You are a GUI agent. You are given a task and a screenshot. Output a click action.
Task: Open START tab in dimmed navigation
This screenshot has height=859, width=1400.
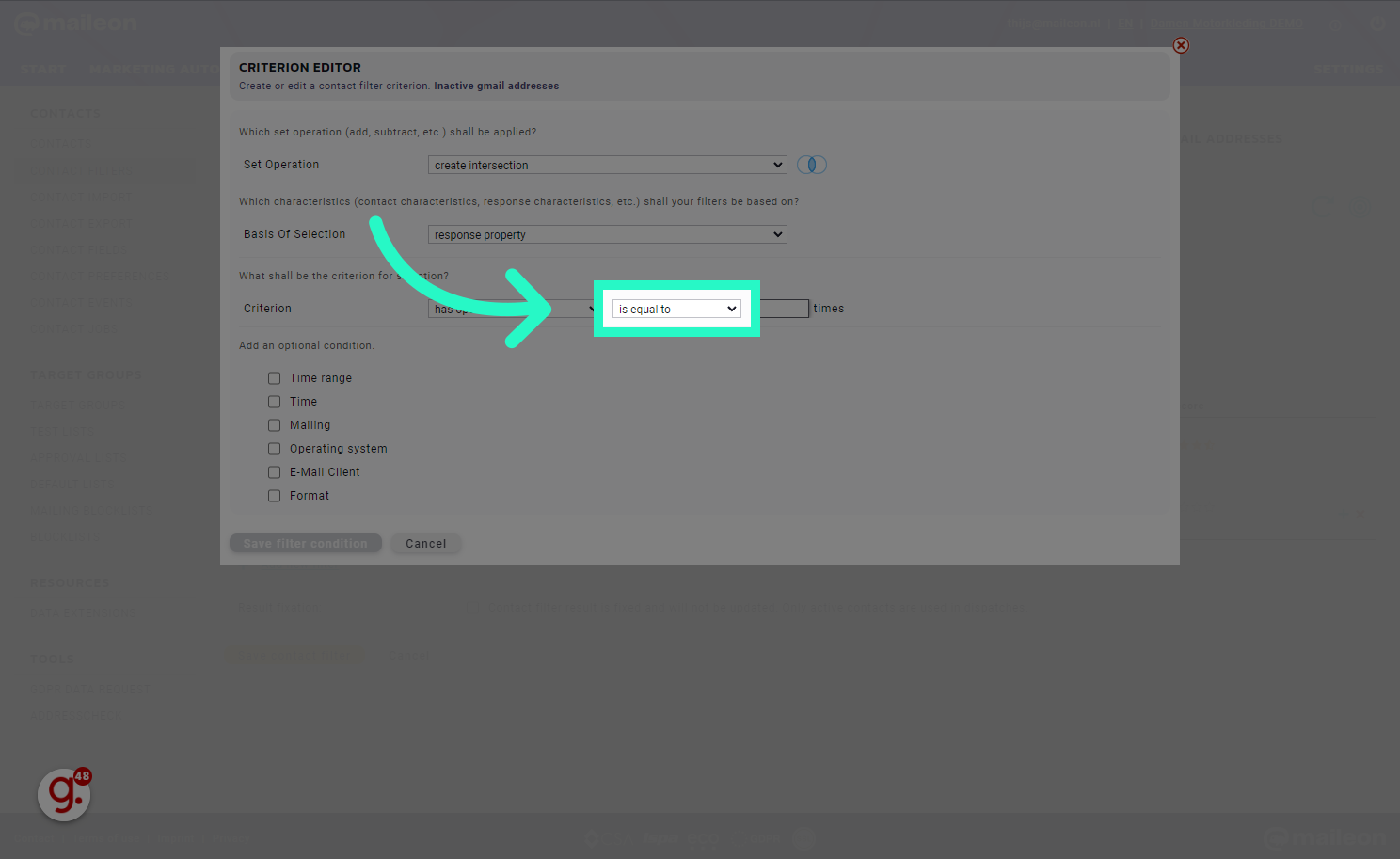[x=43, y=70]
